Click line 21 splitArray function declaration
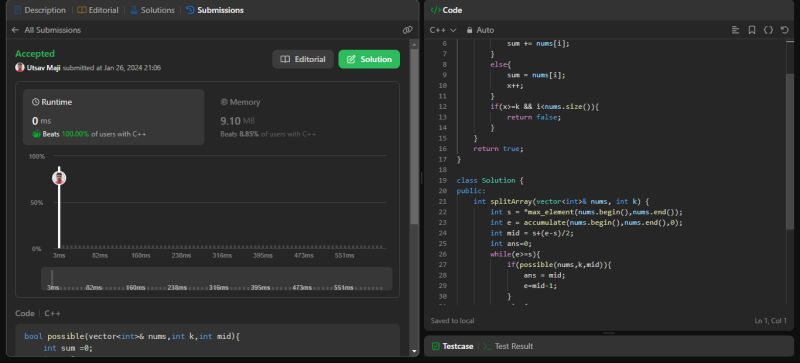 pyautogui.click(x=561, y=201)
